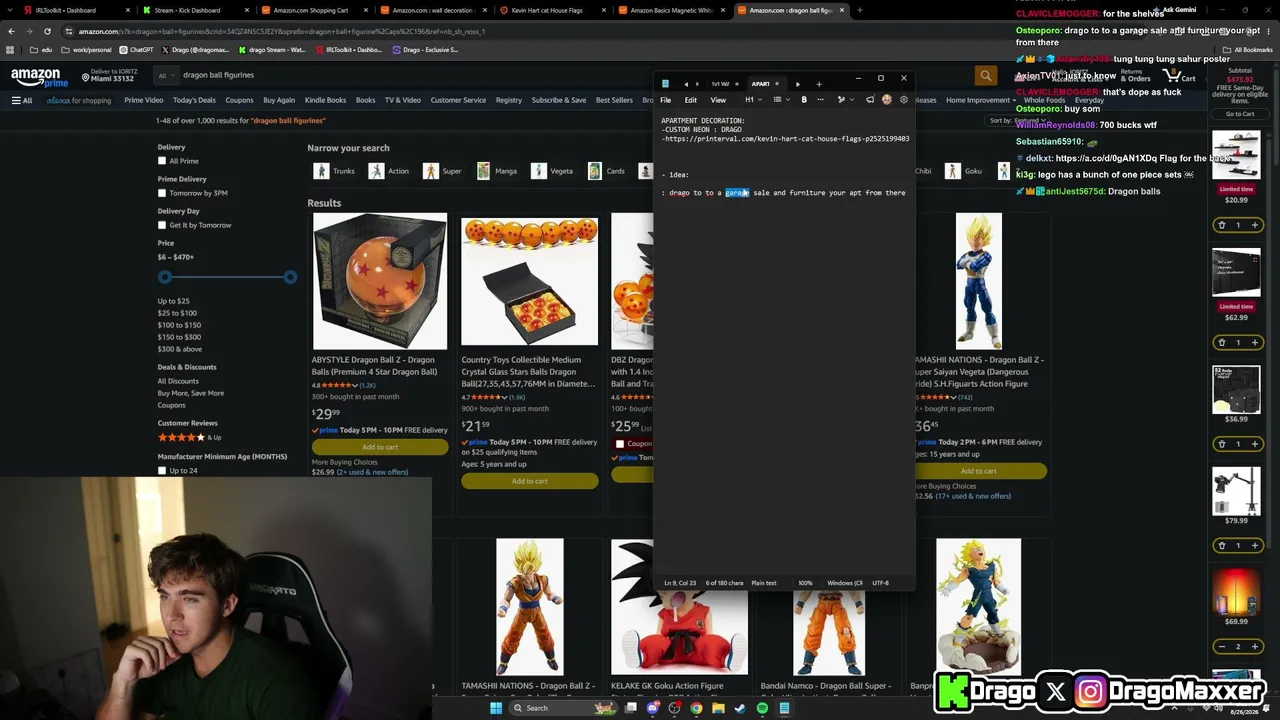The width and height of the screenshot is (1280, 720).
Task: Open ChatGPT bookmark in bookmarks bar
Action: pos(137,49)
